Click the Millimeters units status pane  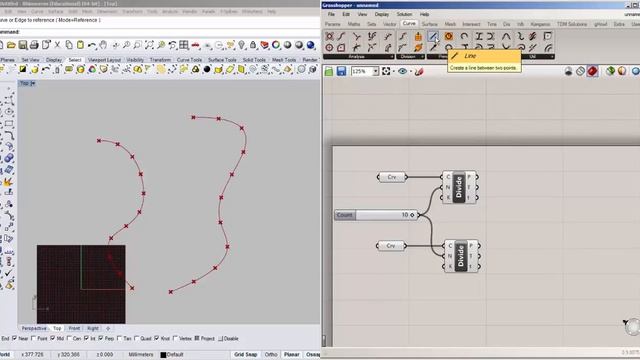[141, 355]
